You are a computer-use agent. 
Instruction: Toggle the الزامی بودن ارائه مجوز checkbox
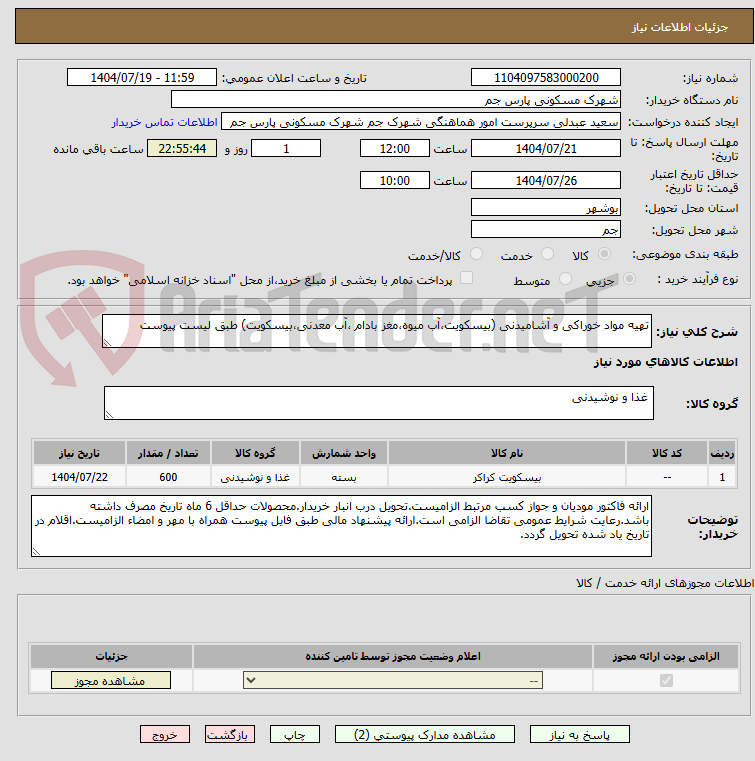pos(666,680)
